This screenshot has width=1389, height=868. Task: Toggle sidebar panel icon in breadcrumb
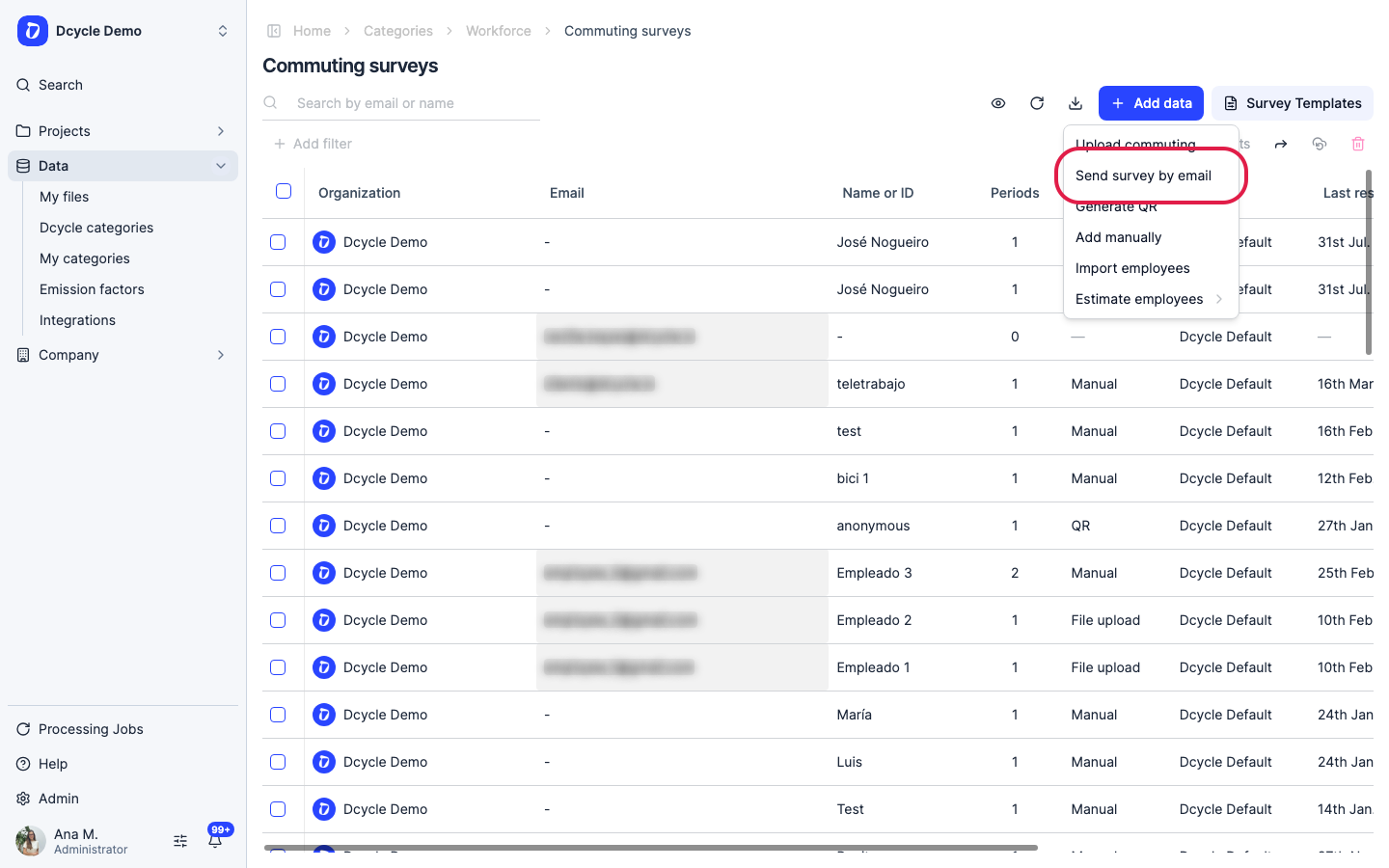coord(274,31)
